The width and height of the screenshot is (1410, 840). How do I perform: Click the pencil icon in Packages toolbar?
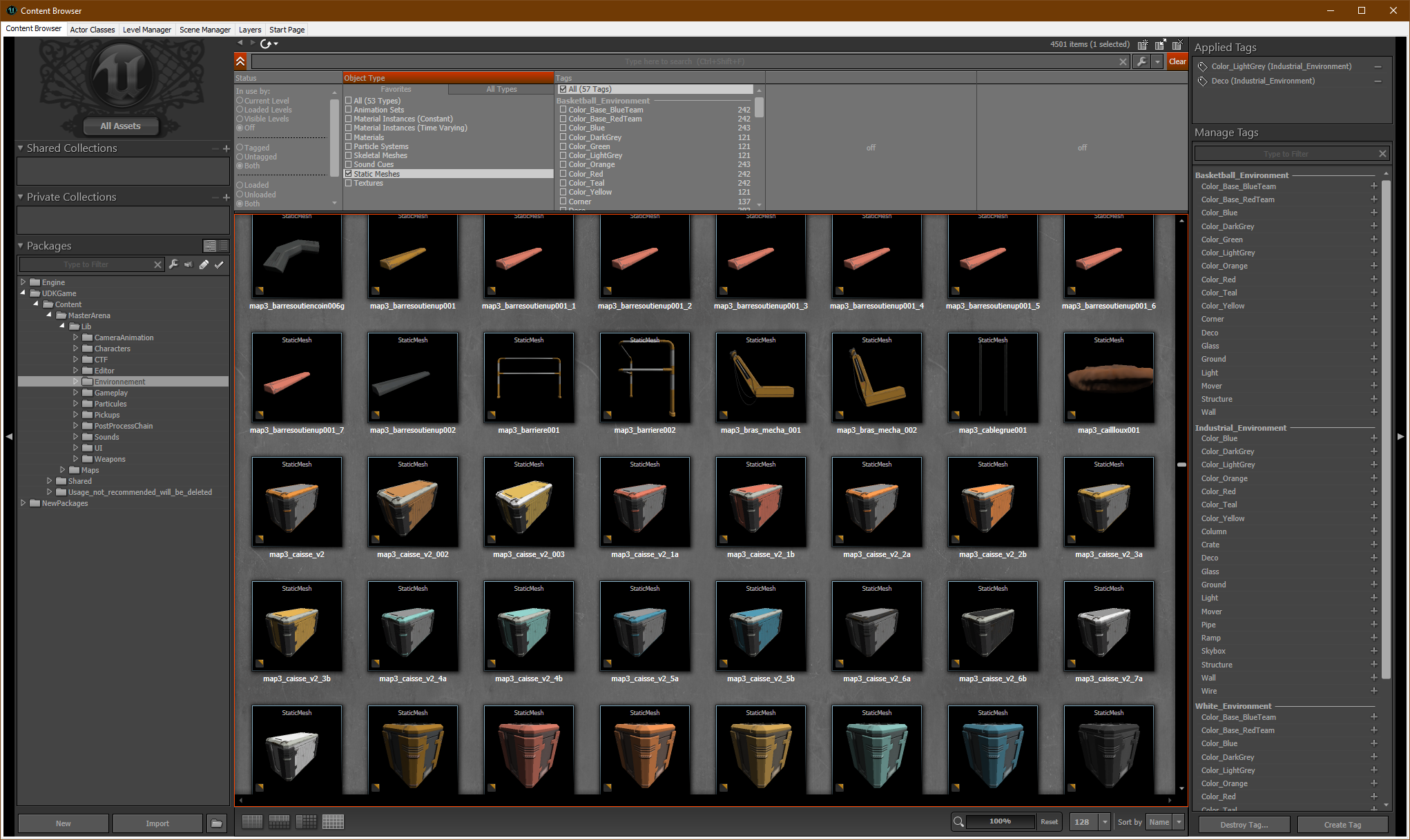(204, 264)
